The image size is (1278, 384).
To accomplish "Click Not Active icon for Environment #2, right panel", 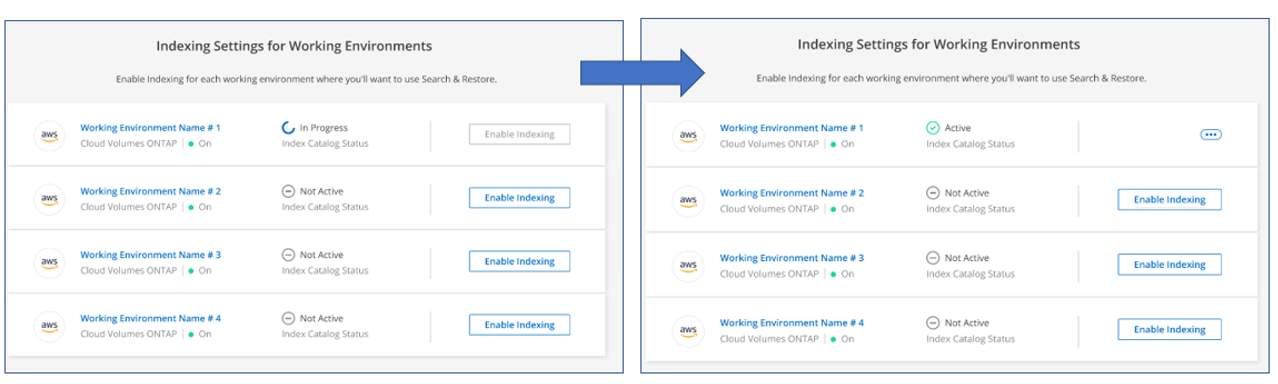I will [x=932, y=193].
